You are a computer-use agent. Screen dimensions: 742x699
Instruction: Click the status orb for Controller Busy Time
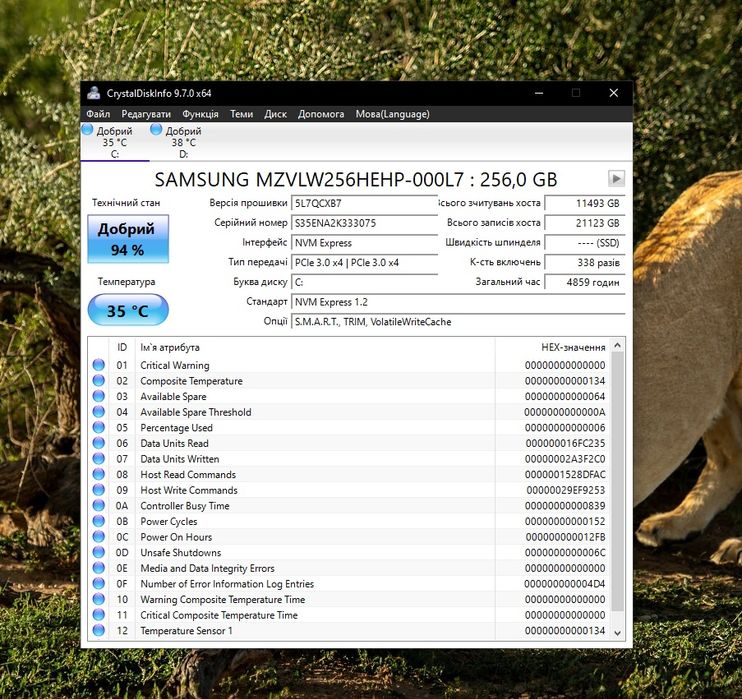coord(98,505)
